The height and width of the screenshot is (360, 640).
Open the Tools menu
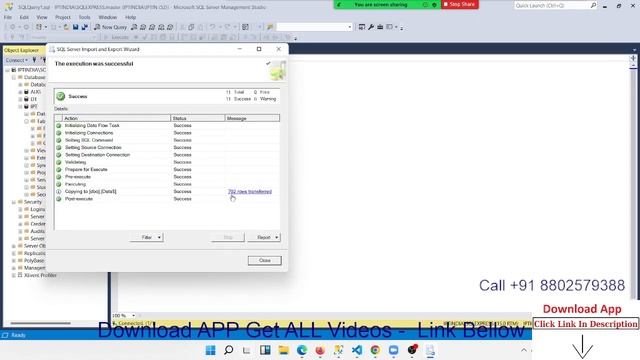point(84,17)
